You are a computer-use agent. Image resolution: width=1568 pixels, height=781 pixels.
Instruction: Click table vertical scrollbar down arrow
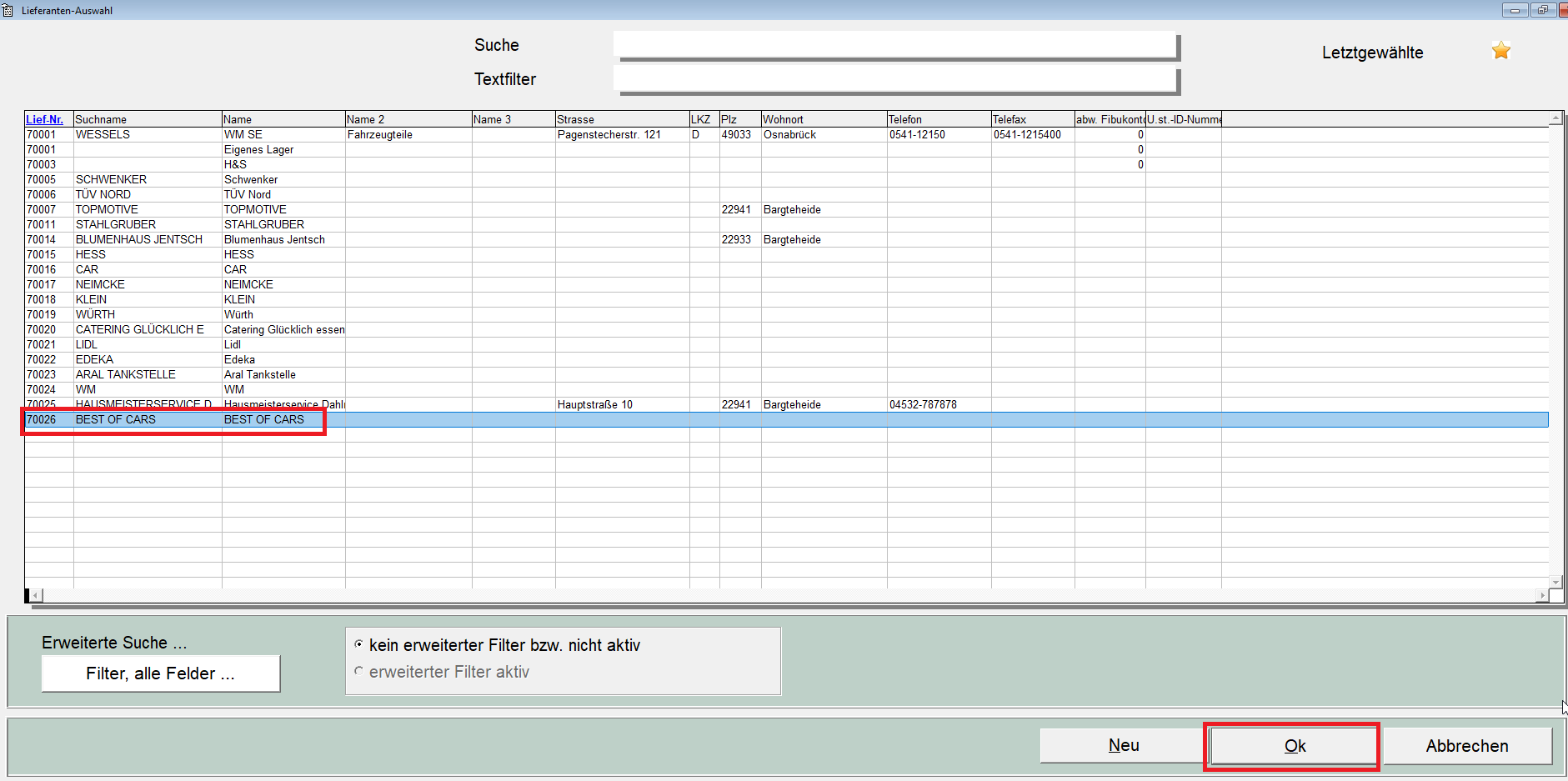click(1555, 582)
